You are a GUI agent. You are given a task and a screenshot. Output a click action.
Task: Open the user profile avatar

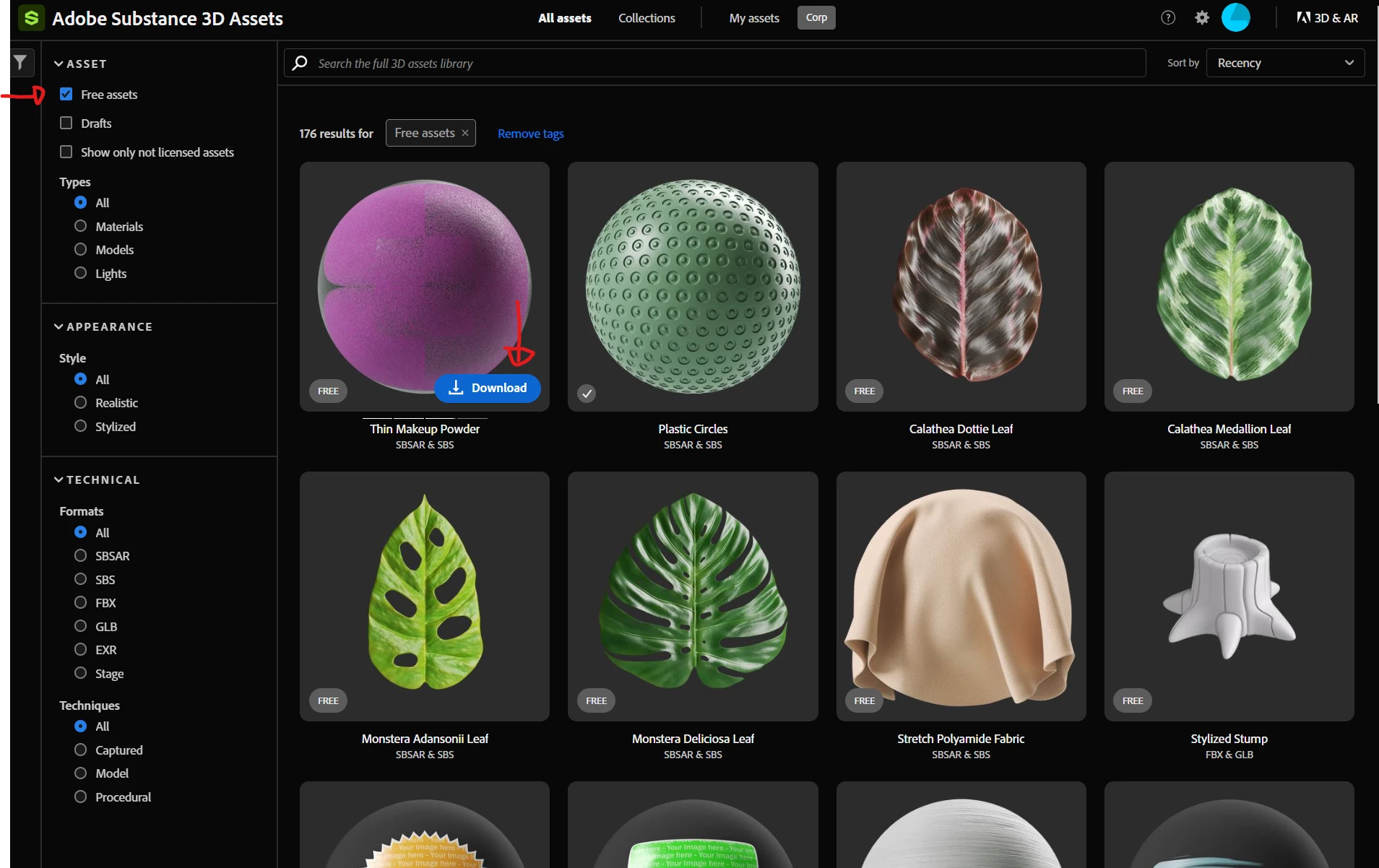(x=1236, y=17)
